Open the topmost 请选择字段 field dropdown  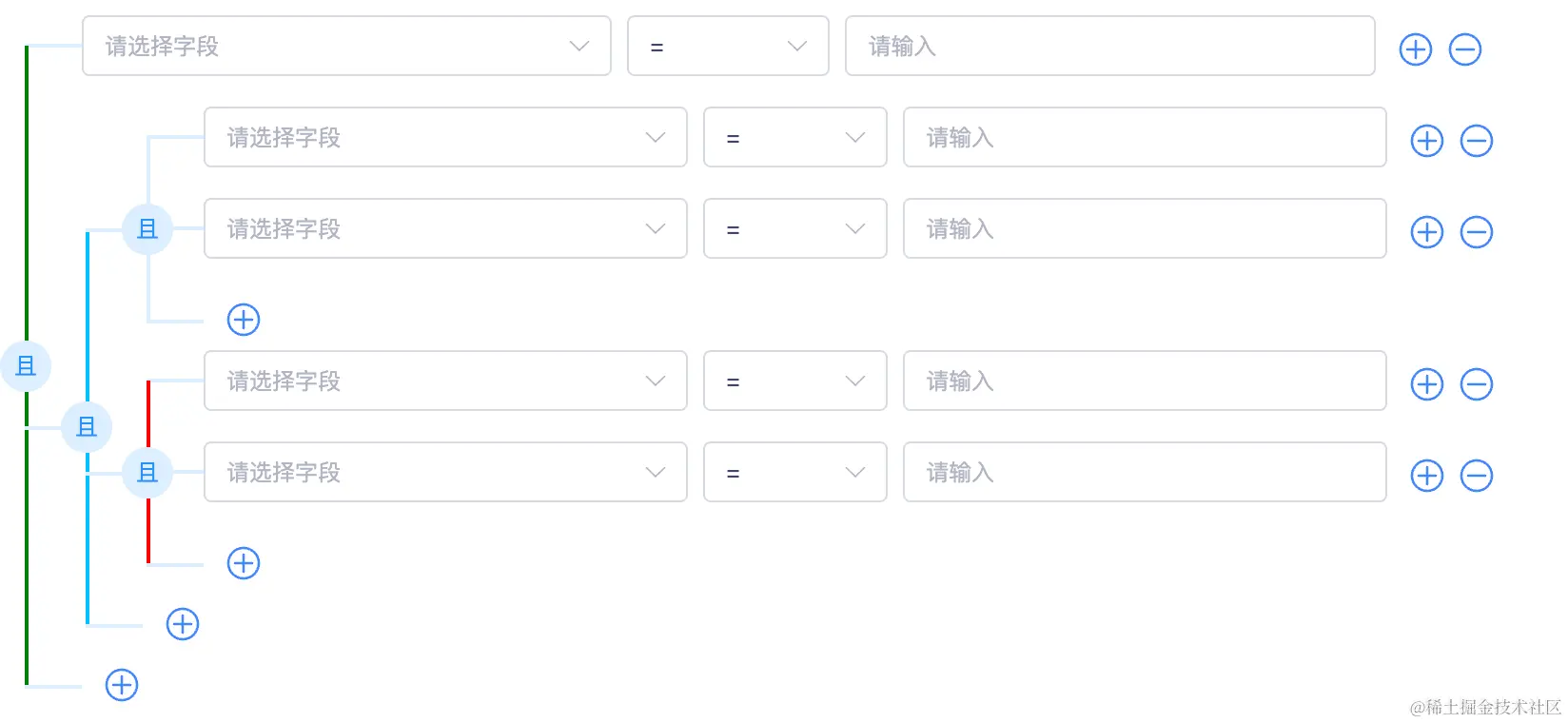[346, 46]
